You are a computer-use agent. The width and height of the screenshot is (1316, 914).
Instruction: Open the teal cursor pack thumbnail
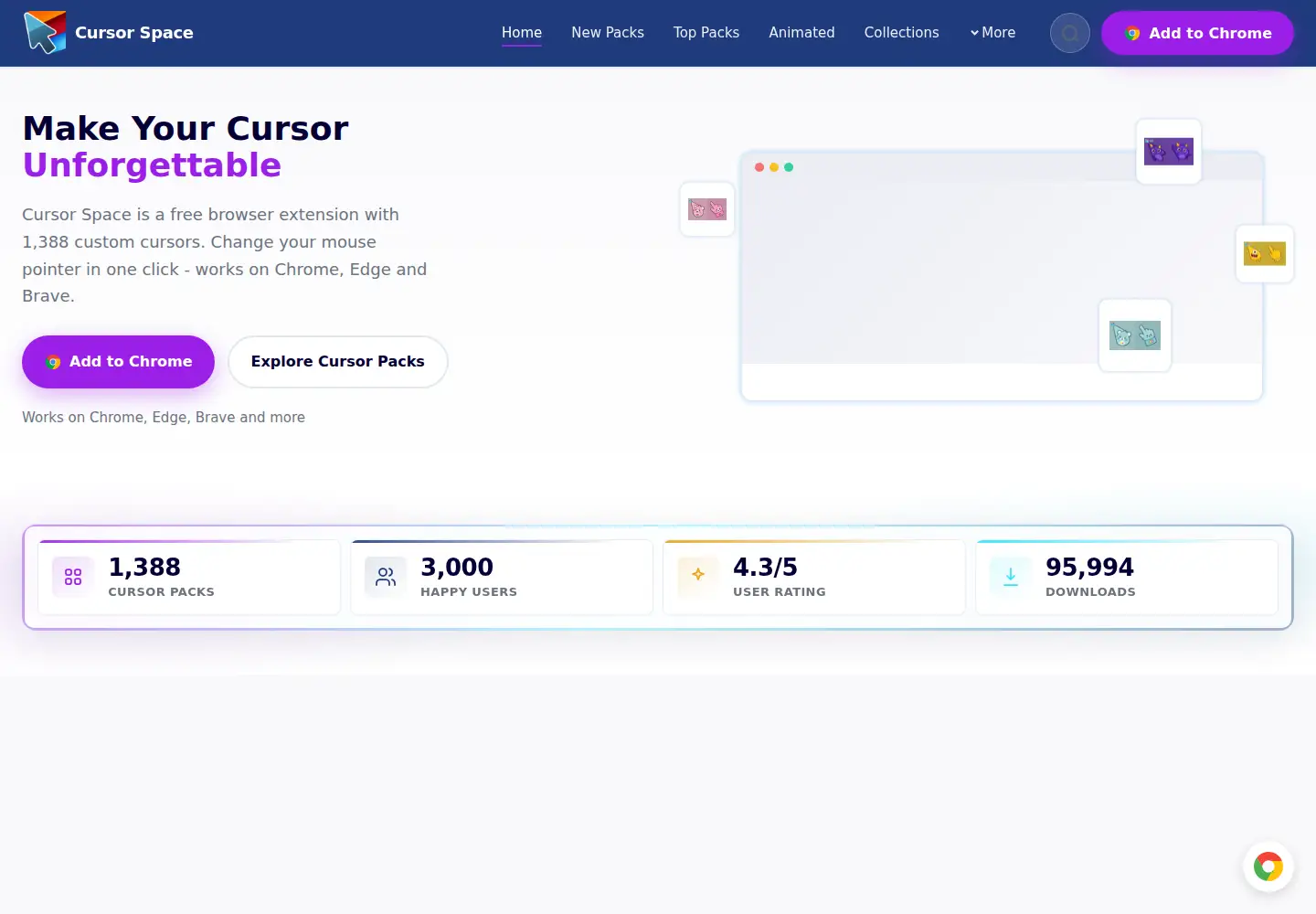[1135, 335]
